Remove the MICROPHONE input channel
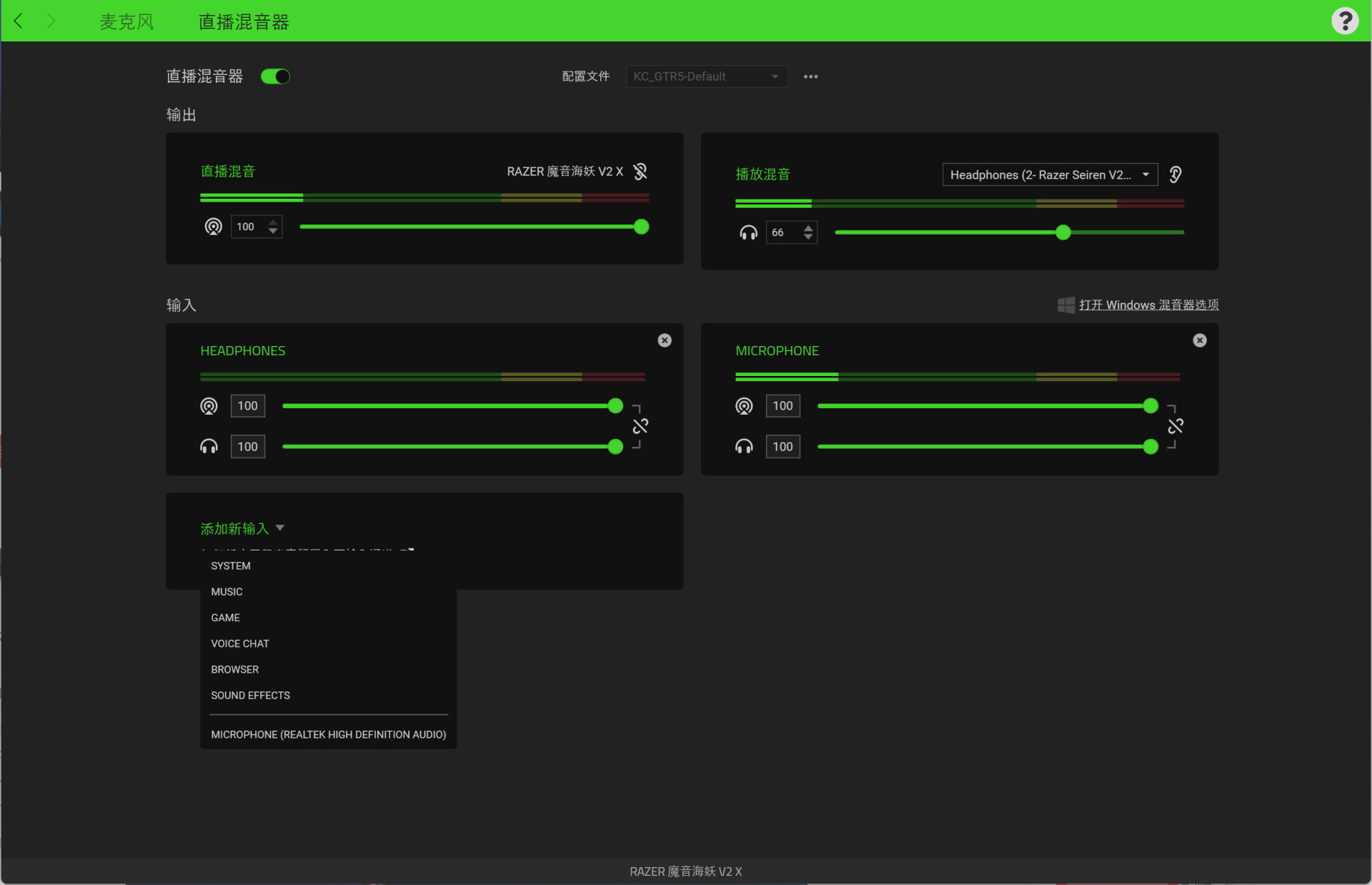 point(1200,340)
